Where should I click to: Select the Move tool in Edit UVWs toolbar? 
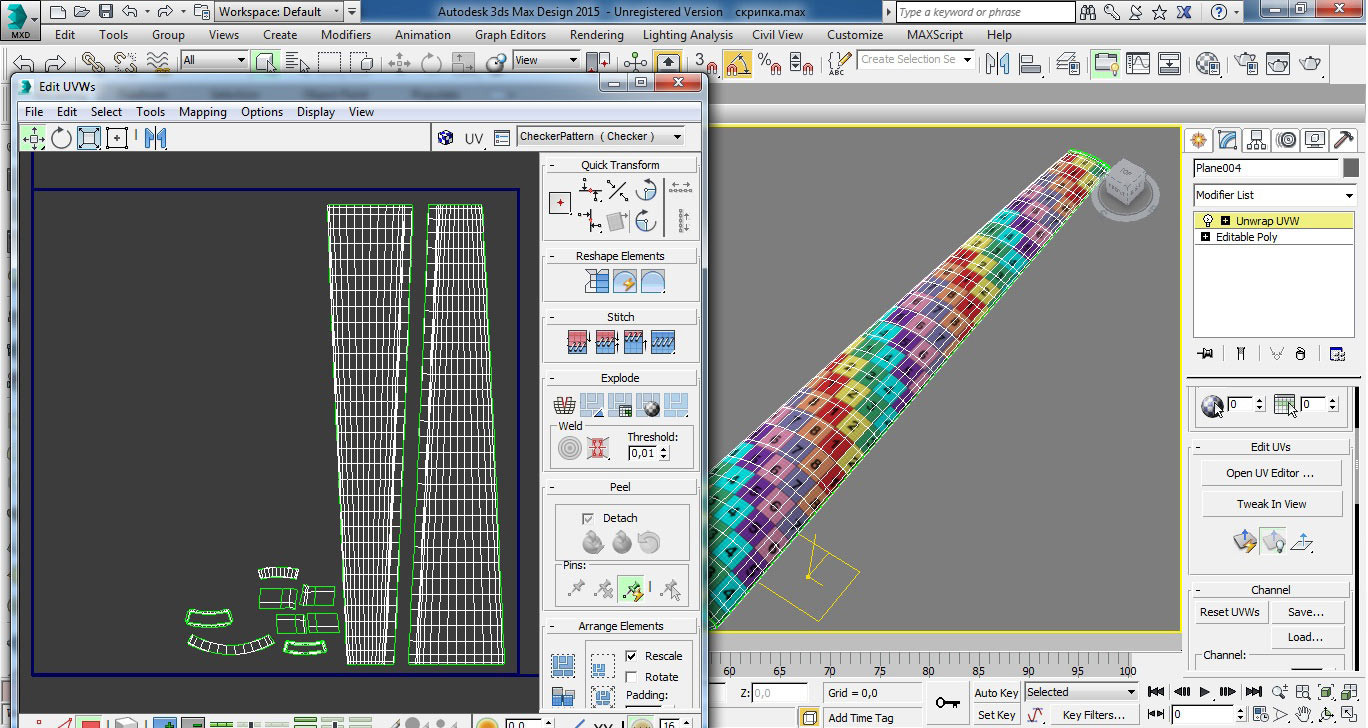[34, 138]
